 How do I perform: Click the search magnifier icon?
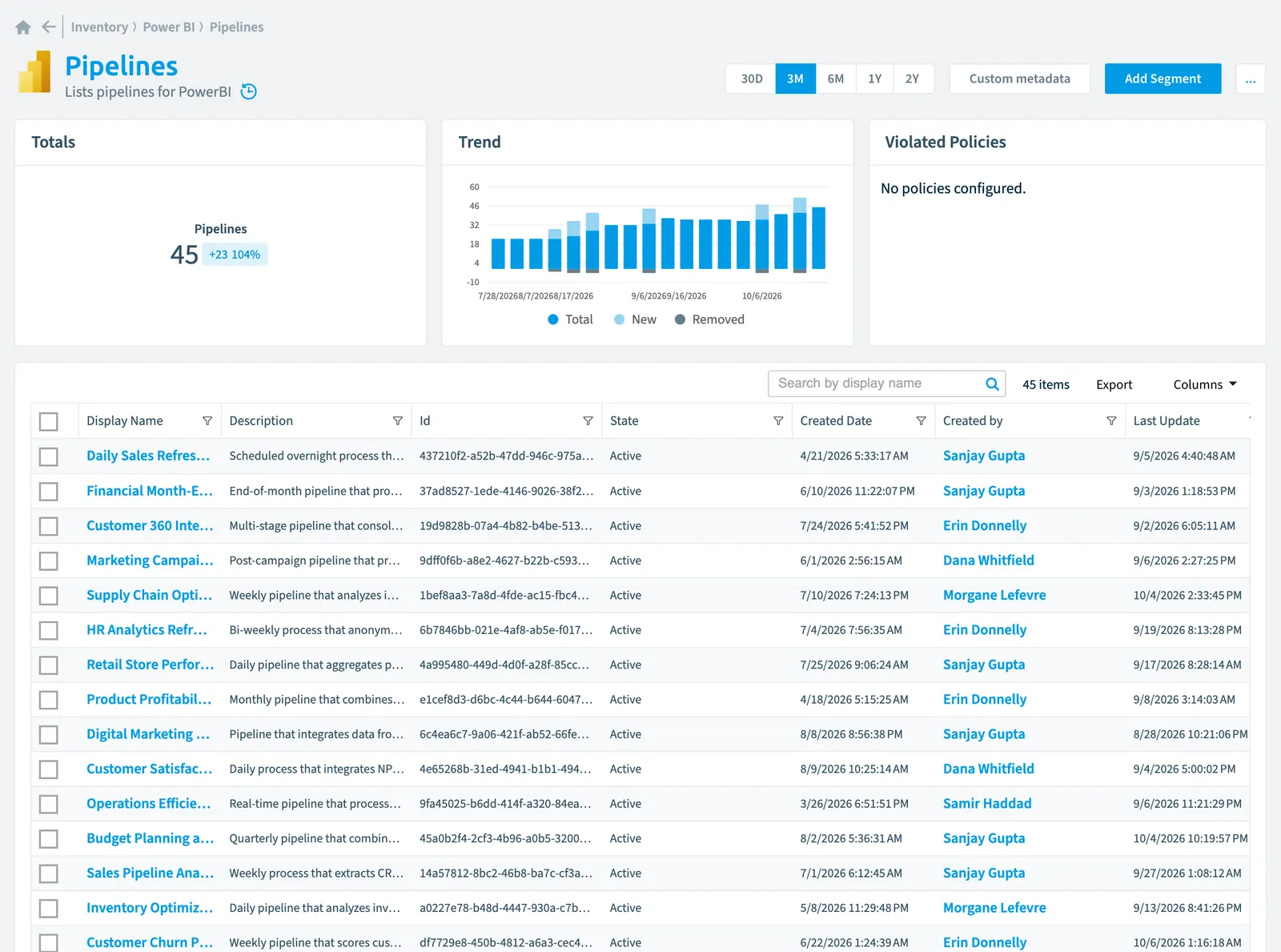click(992, 384)
